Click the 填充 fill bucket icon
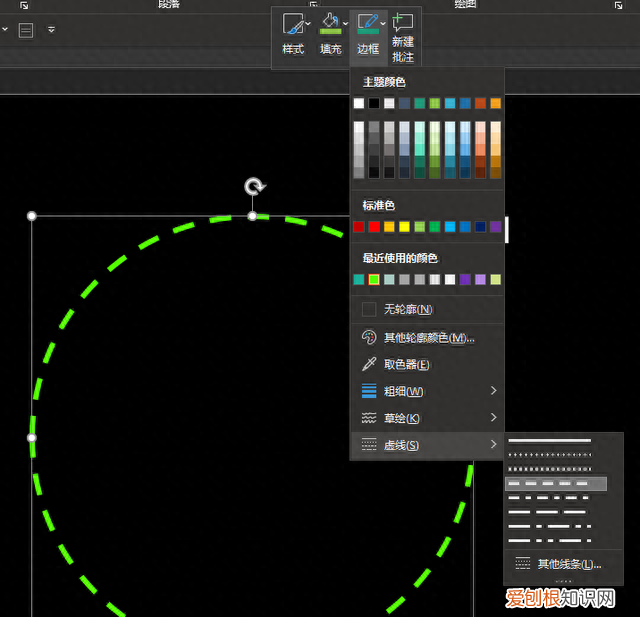640x617 pixels. [x=329, y=24]
